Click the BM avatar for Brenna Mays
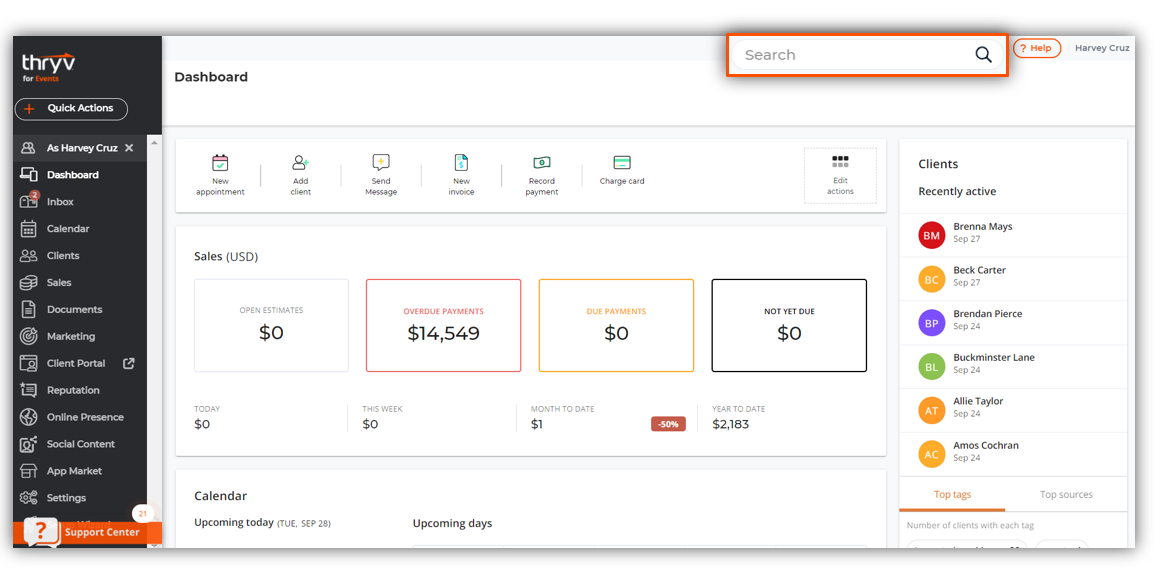 click(x=931, y=235)
